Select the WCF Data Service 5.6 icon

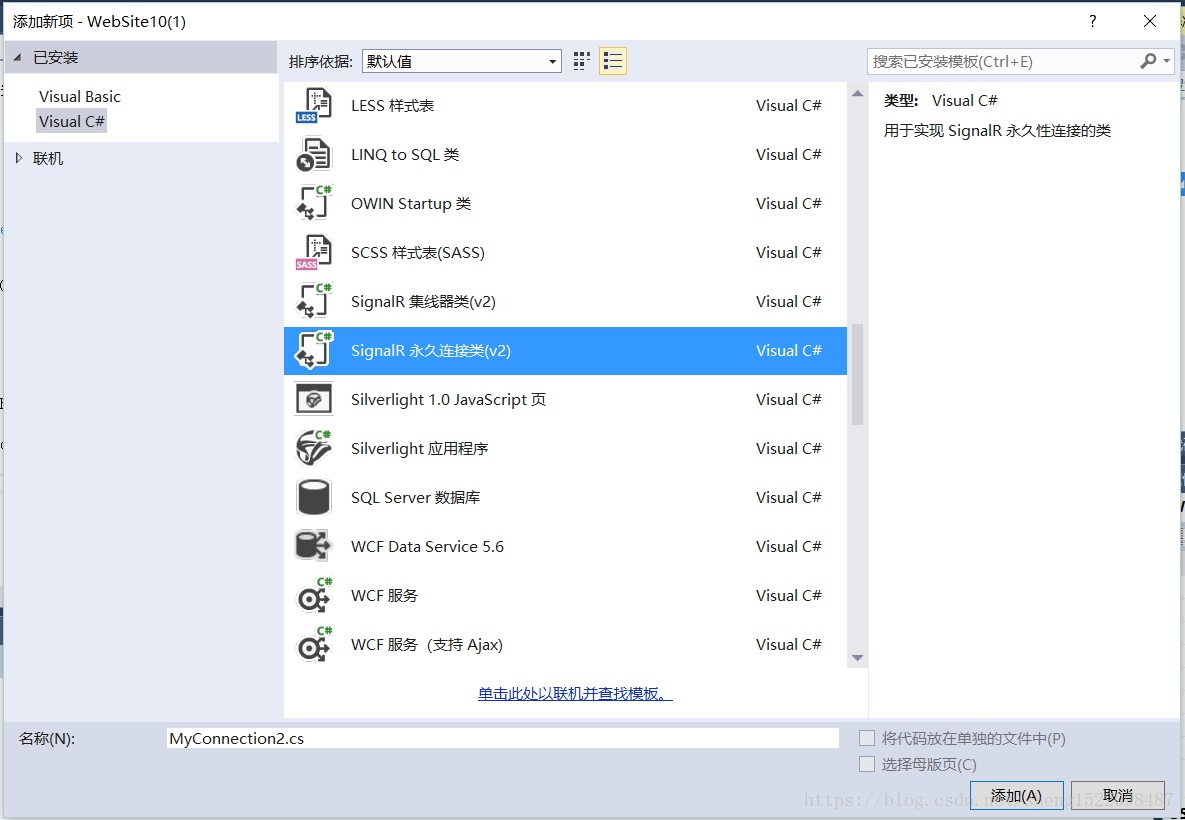point(314,546)
